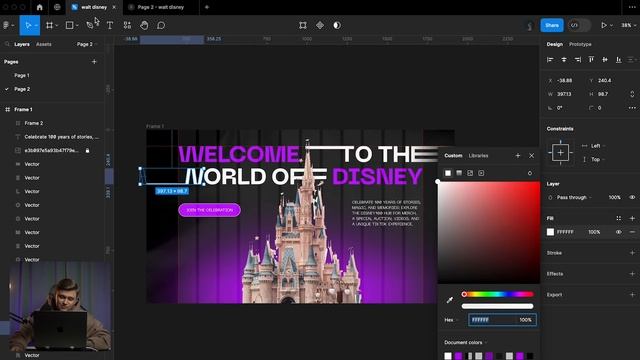Screen dimensions: 640x360
Task: Align selection left
Action: click(550, 60)
